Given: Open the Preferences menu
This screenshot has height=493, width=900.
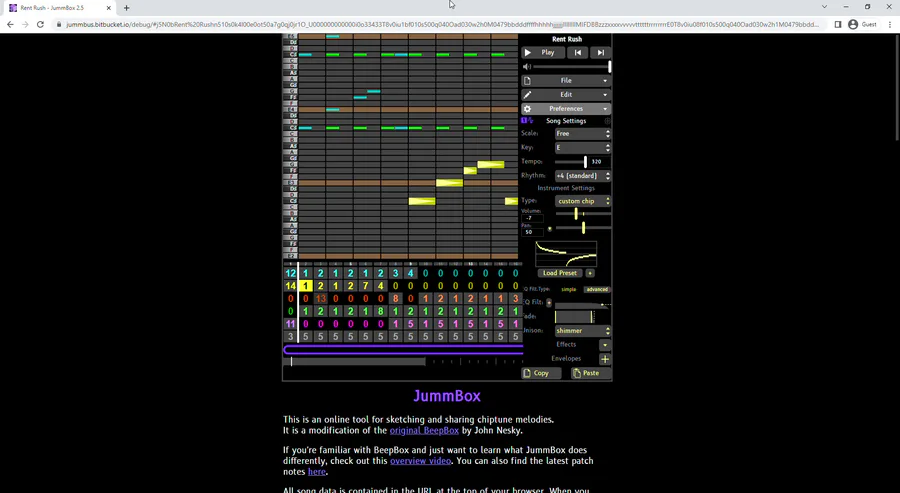Looking at the screenshot, I should click(566, 108).
